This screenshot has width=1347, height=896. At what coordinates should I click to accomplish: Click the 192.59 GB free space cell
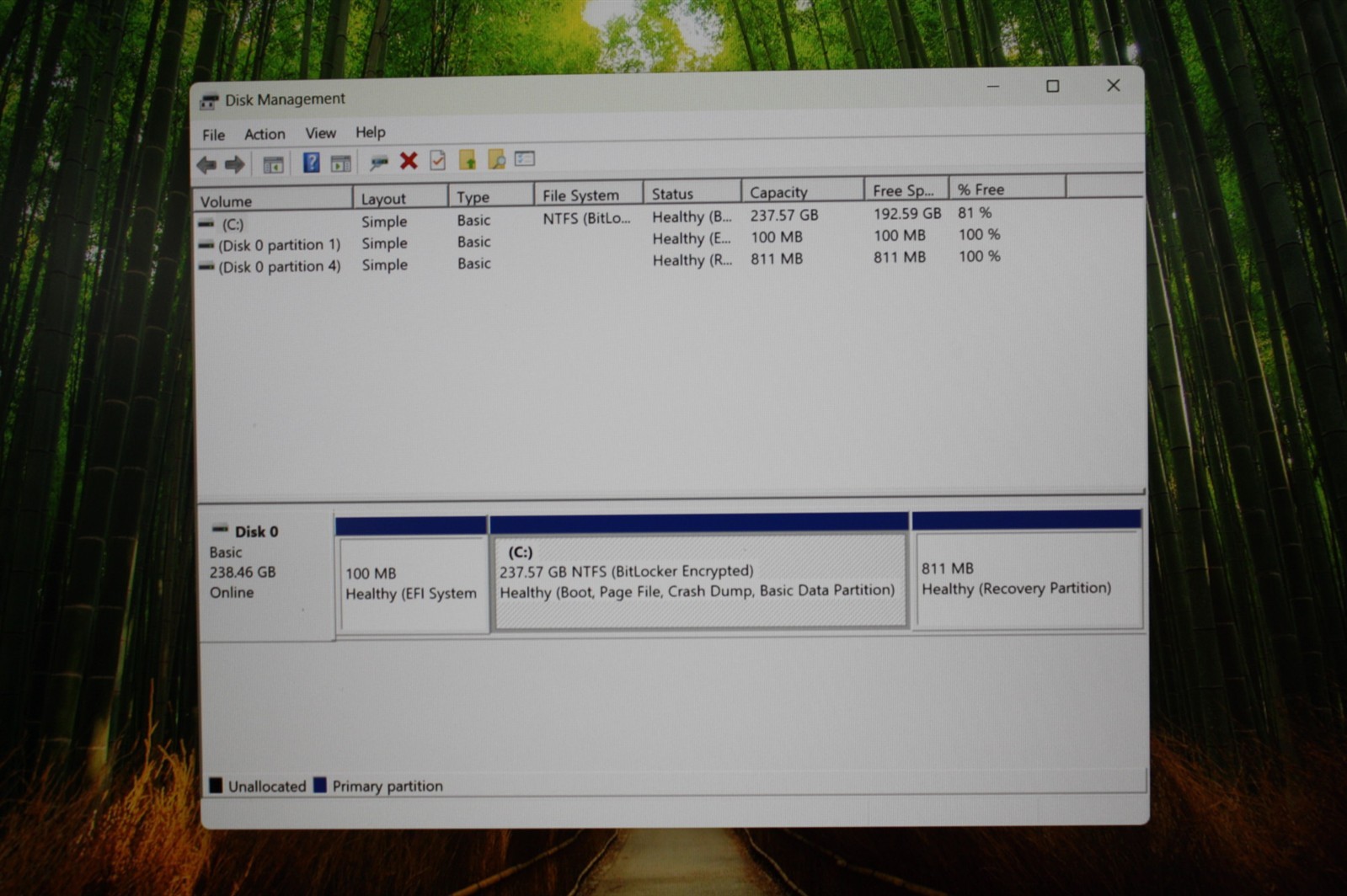(906, 214)
